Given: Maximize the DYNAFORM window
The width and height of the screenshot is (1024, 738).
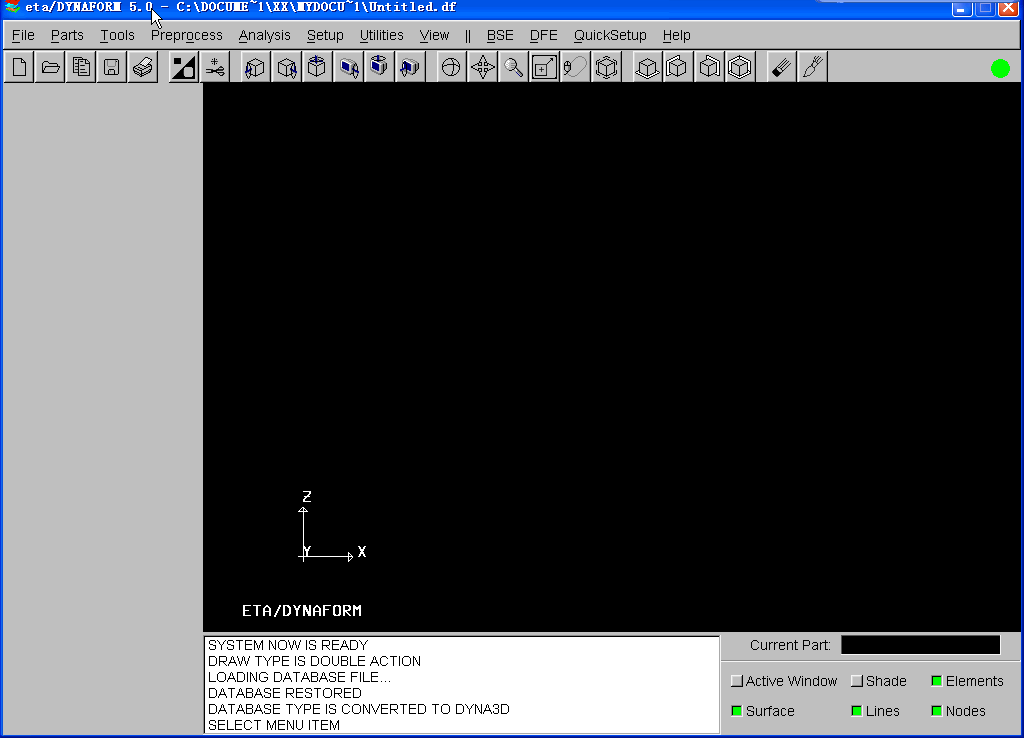Looking at the screenshot, I should point(985,8).
